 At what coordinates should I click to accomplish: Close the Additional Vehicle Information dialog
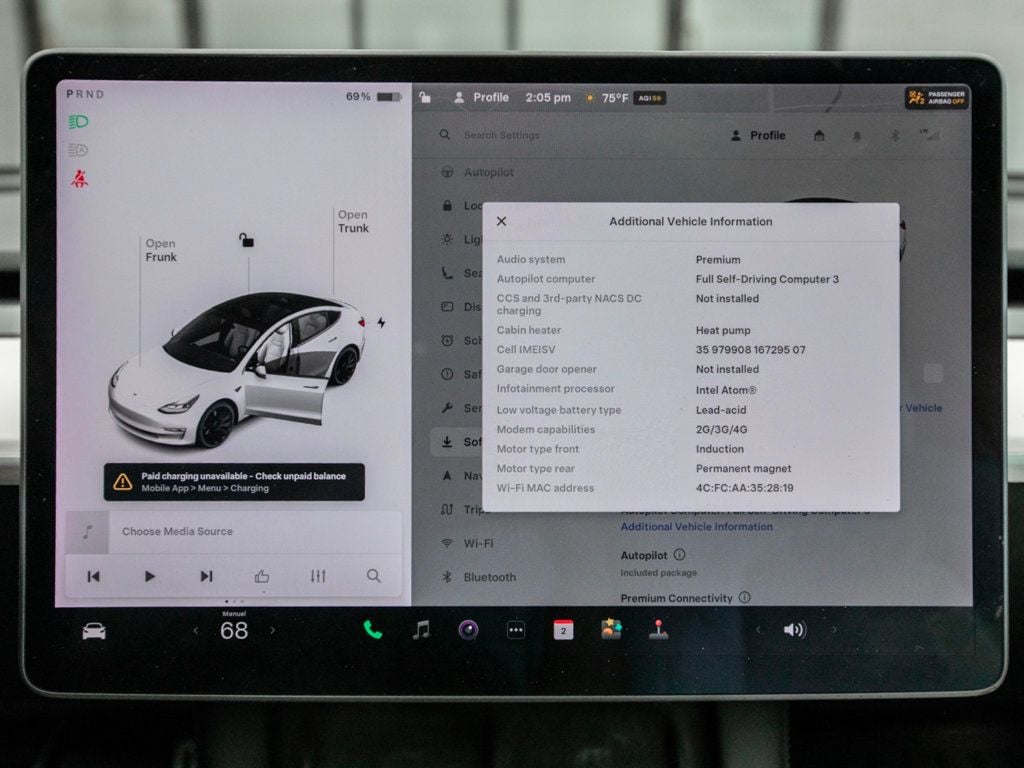pyautogui.click(x=501, y=221)
